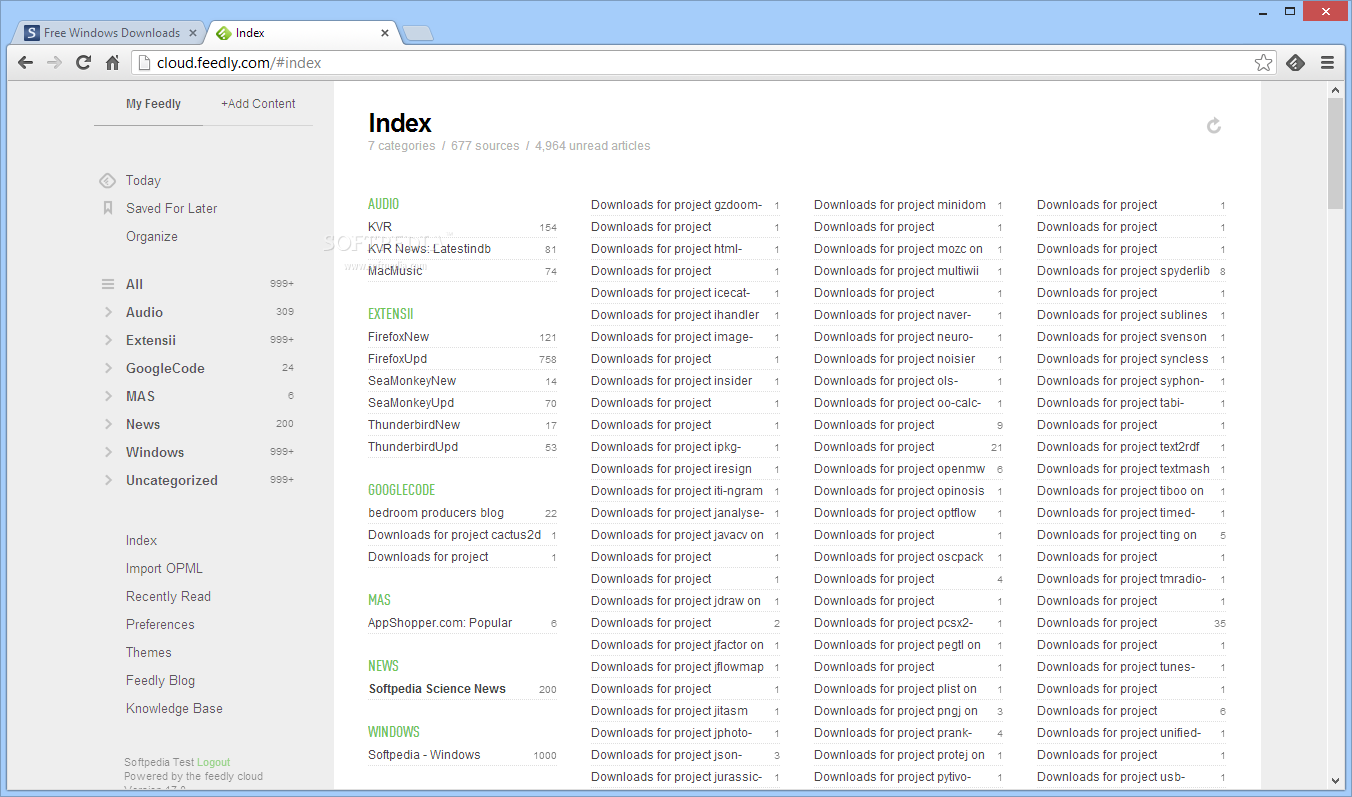Click the scrollbar up arrow
The height and width of the screenshot is (797, 1352).
[x=1335, y=90]
